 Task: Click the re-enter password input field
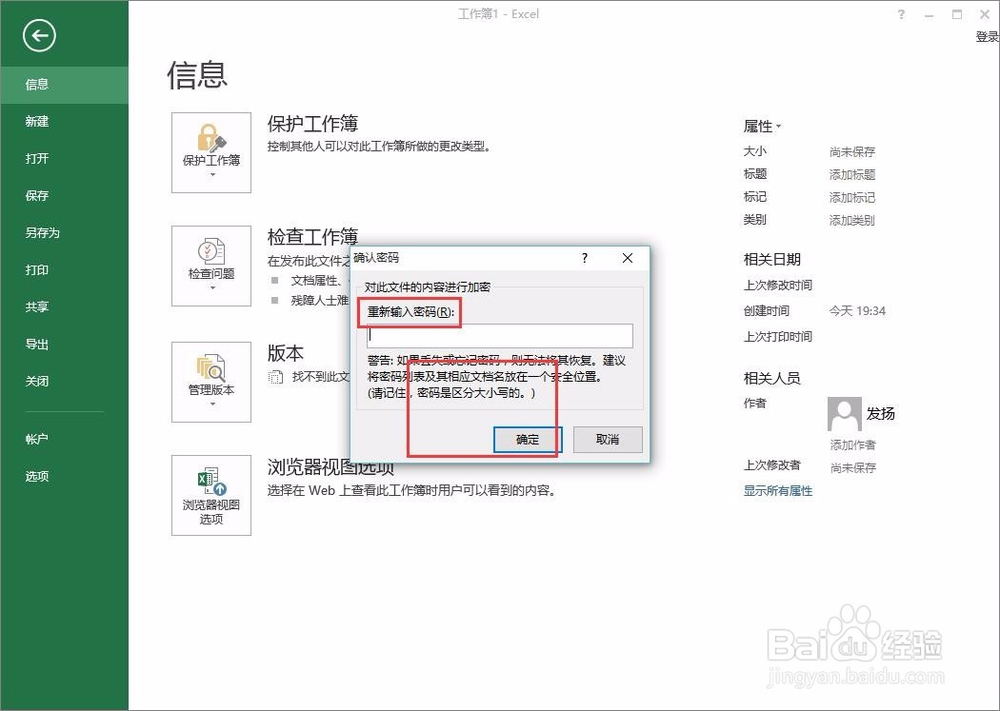[500, 336]
